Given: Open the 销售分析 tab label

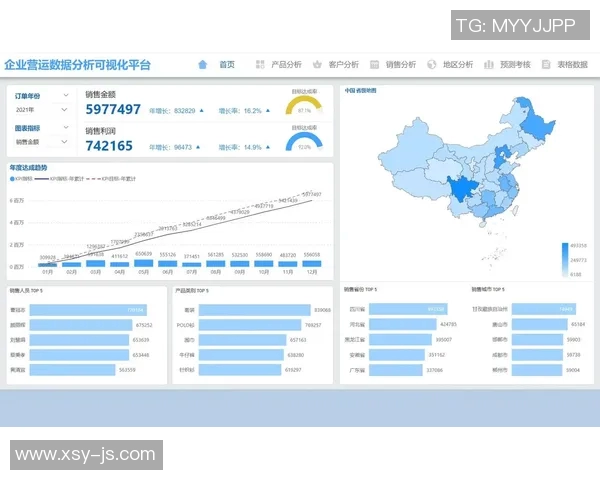Looking at the screenshot, I should point(400,64).
